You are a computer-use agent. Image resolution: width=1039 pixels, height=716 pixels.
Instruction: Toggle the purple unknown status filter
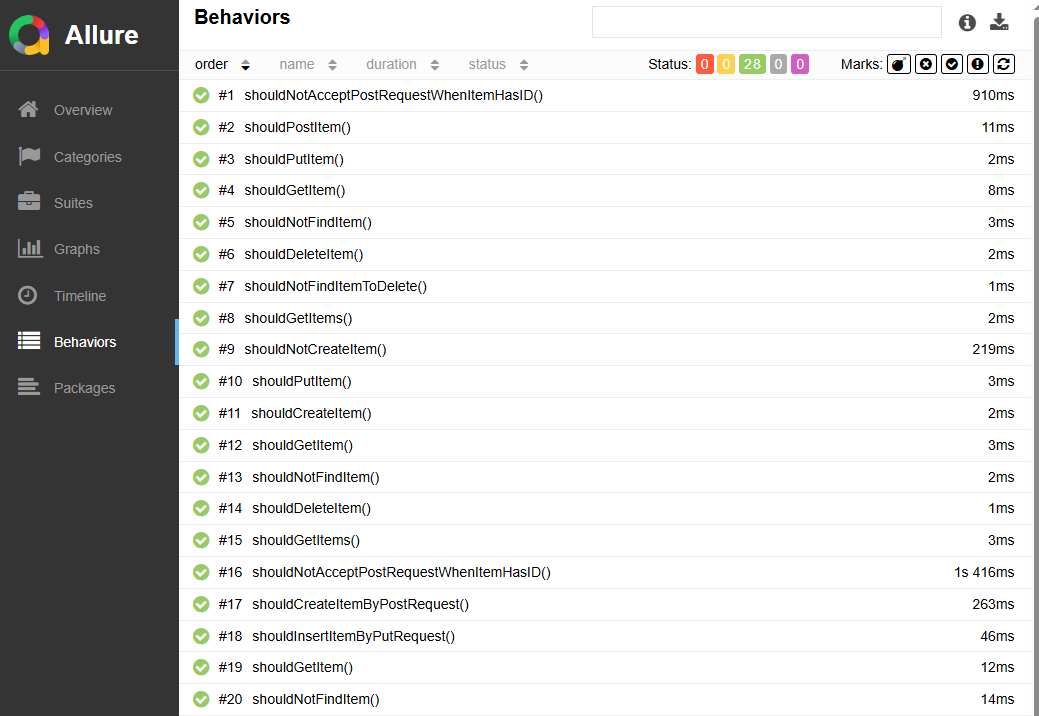point(799,64)
